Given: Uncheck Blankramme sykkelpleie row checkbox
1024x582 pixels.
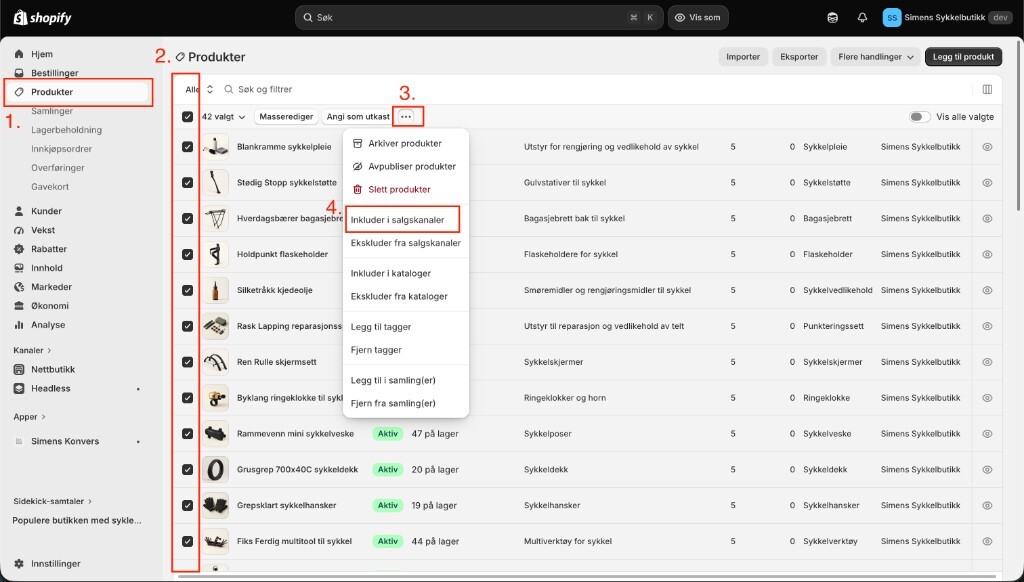Looking at the screenshot, I should point(187,147).
